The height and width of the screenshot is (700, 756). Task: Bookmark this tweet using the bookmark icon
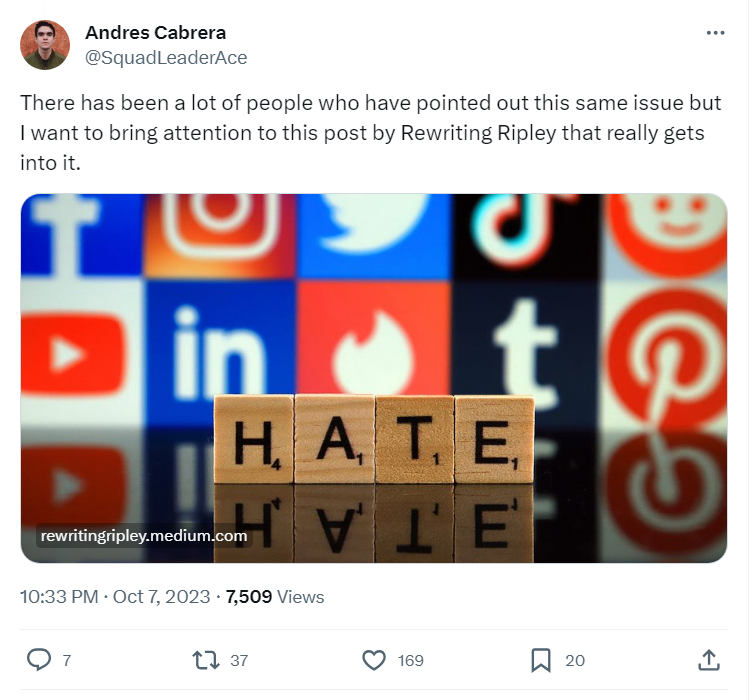541,660
